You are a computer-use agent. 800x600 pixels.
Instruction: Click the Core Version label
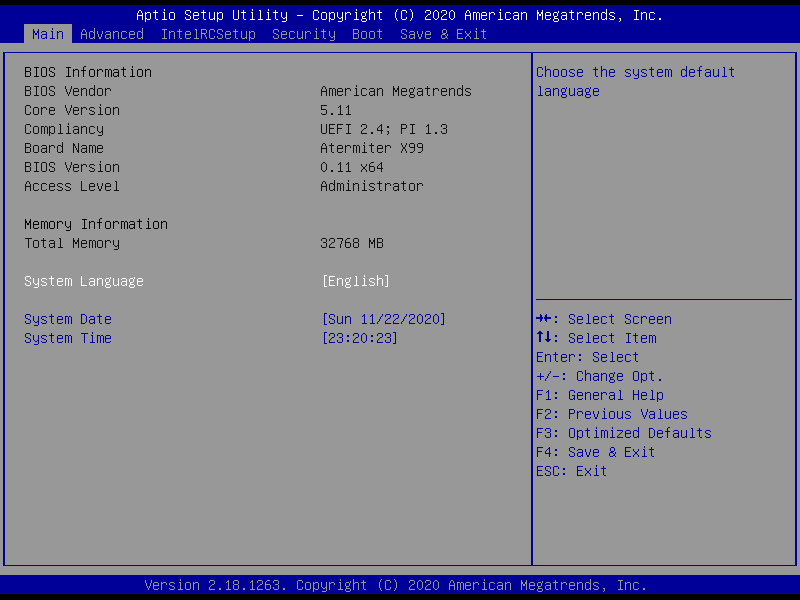coord(72,110)
